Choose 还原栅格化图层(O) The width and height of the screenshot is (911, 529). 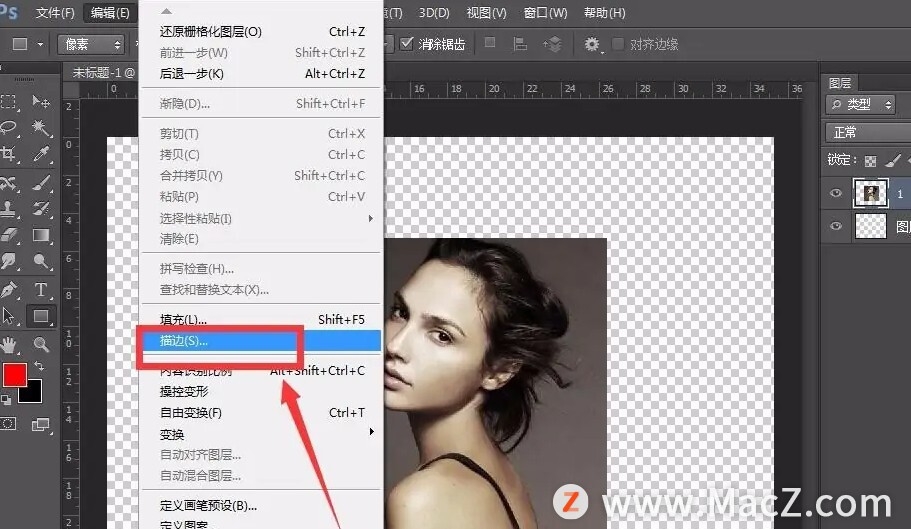point(261,31)
